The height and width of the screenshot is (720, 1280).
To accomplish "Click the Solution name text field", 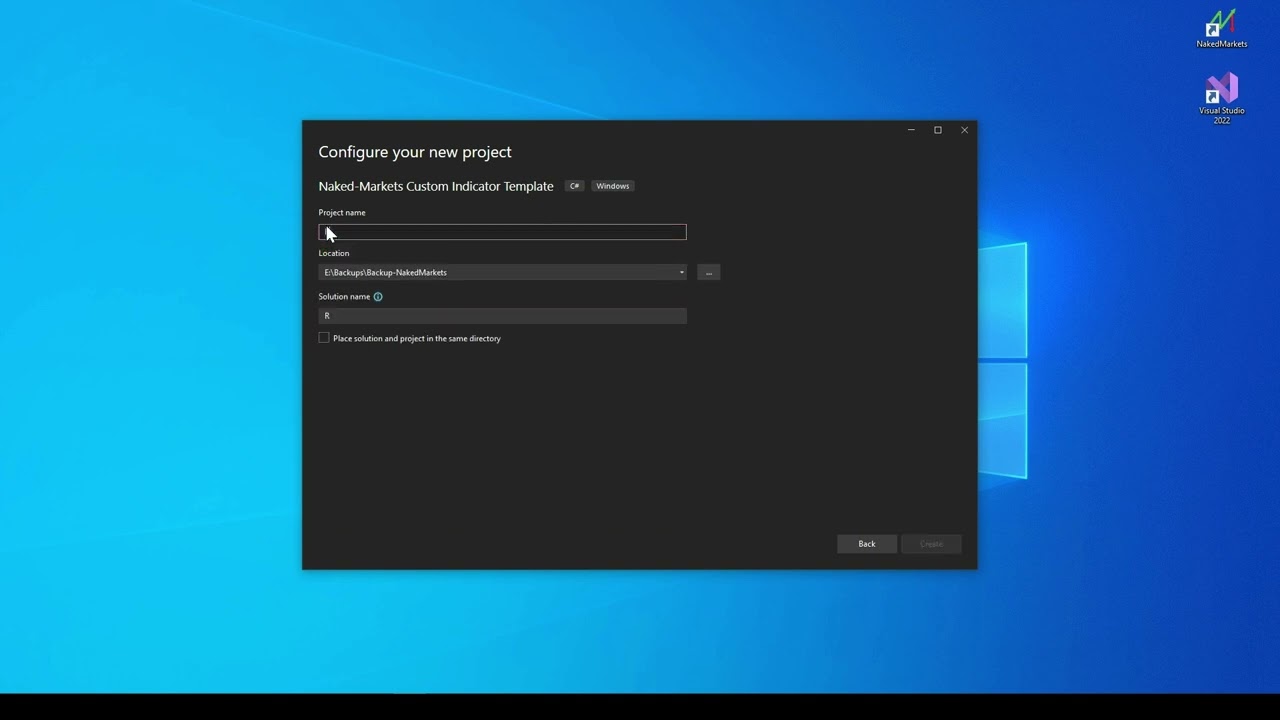I will point(502,316).
